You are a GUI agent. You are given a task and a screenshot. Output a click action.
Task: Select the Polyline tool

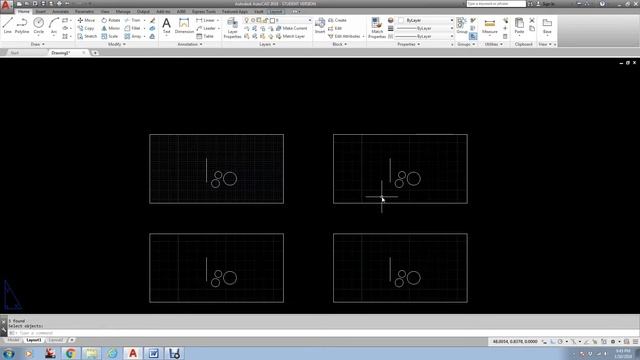(x=22, y=25)
